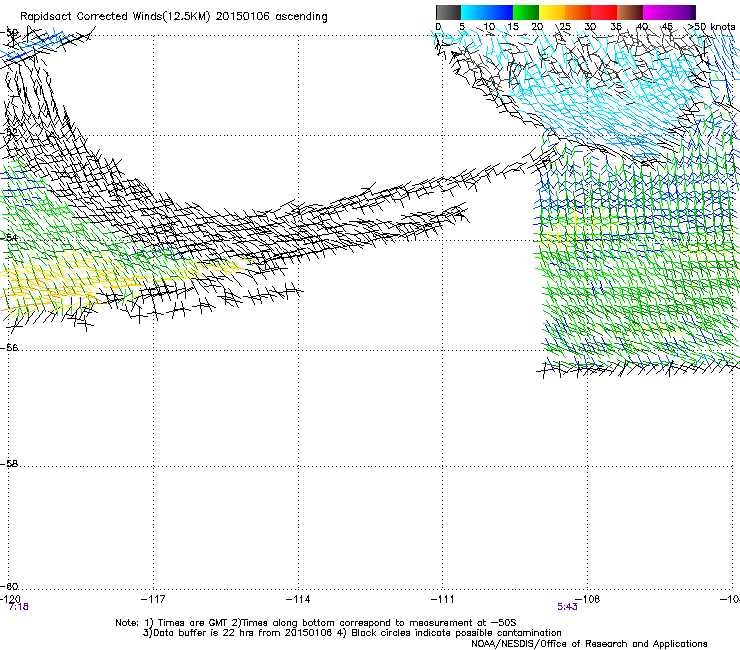Click the longitude label '-117'
This screenshot has height=650, width=740.
point(153,599)
